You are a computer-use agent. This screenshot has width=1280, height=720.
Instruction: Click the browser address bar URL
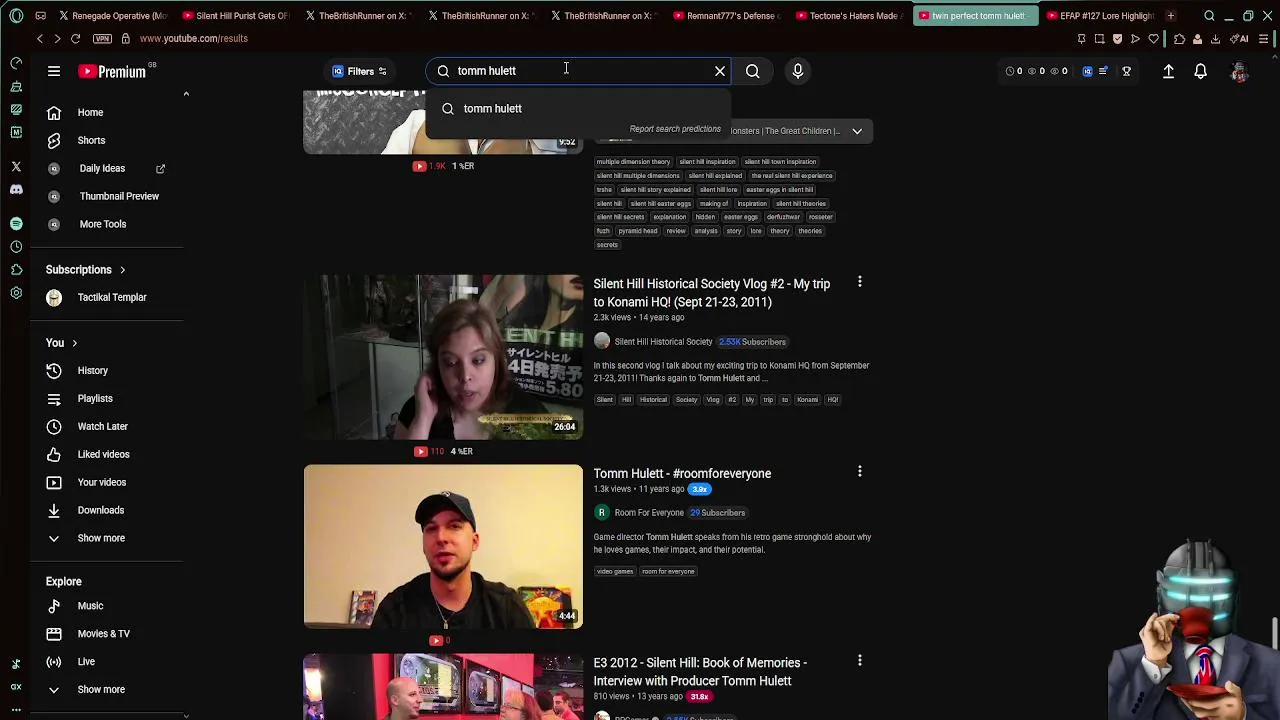[194, 38]
